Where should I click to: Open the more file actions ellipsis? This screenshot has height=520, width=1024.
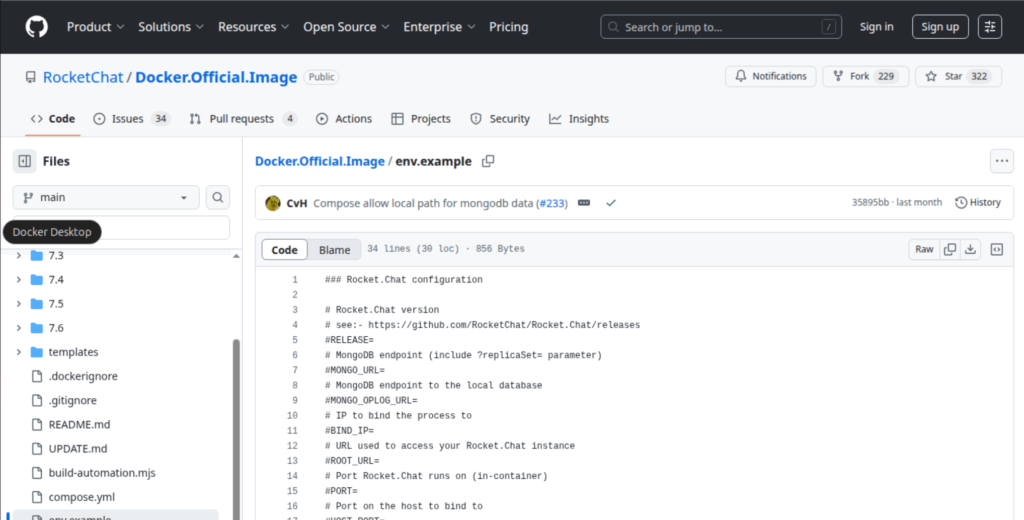[1002, 161]
